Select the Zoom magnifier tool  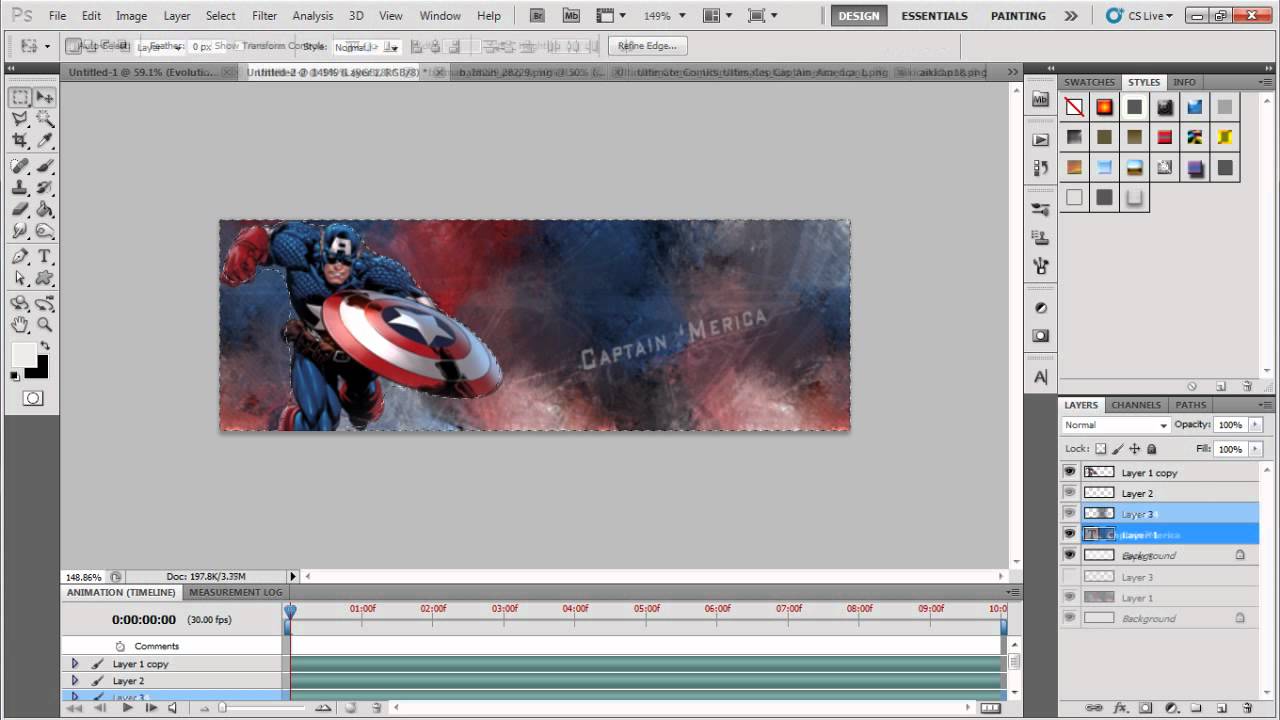45,325
